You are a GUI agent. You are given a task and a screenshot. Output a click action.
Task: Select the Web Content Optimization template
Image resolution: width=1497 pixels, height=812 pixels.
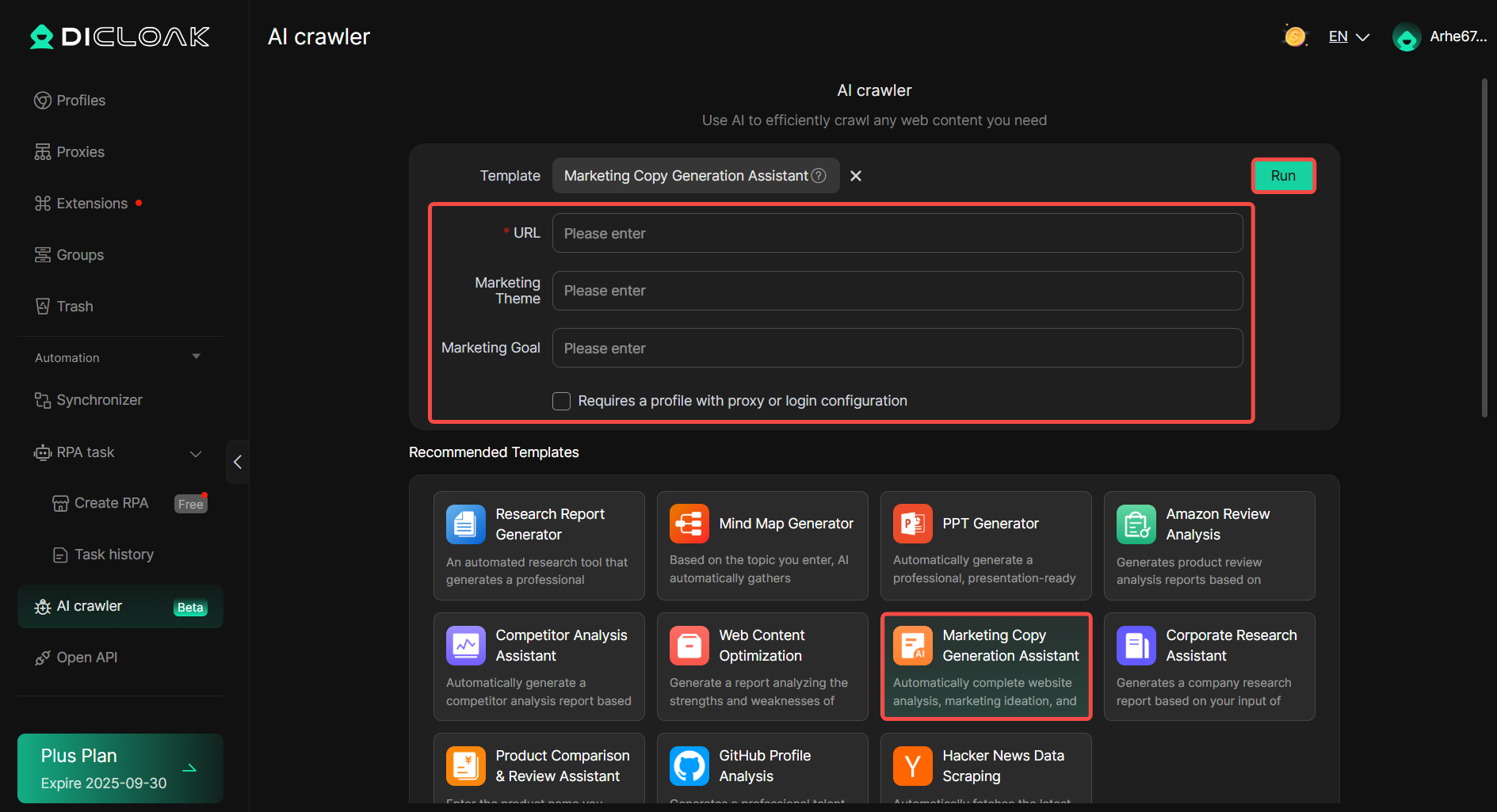pyautogui.click(x=762, y=666)
